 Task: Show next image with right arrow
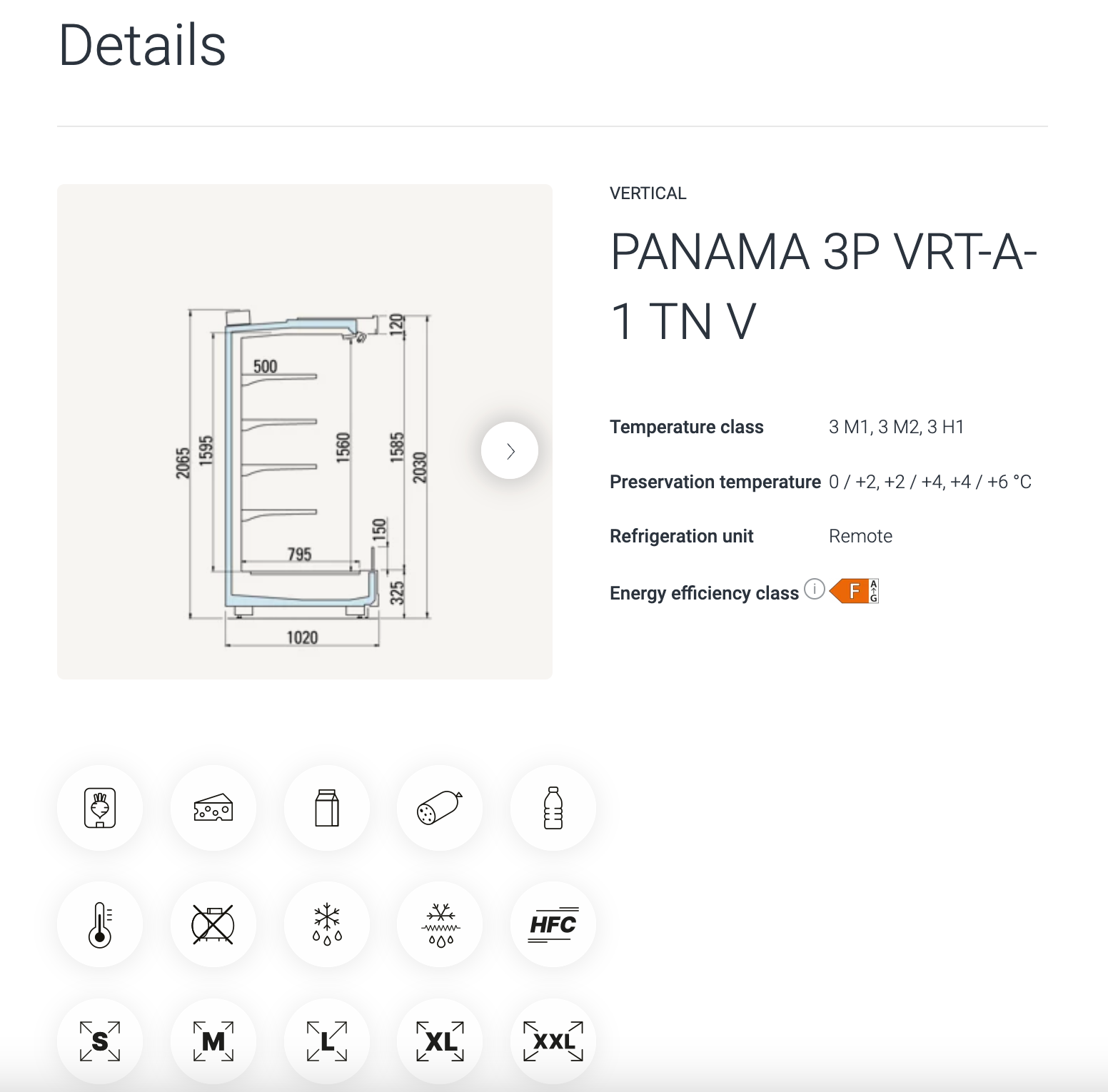click(510, 450)
